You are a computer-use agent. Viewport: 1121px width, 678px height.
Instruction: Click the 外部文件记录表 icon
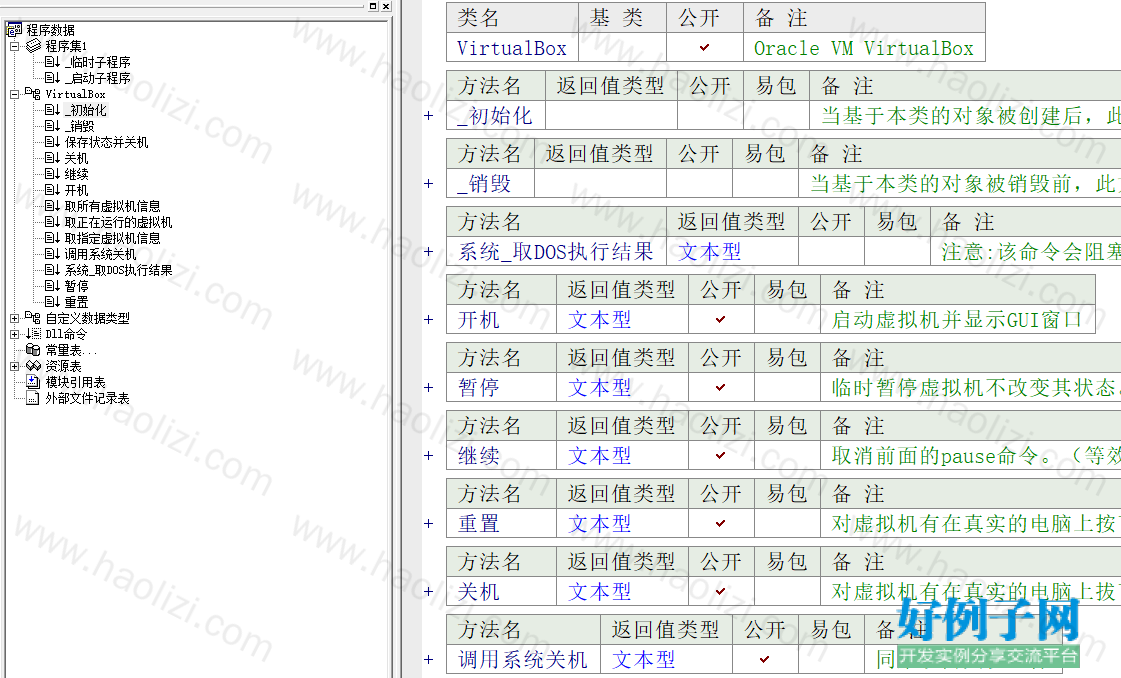(x=33, y=398)
